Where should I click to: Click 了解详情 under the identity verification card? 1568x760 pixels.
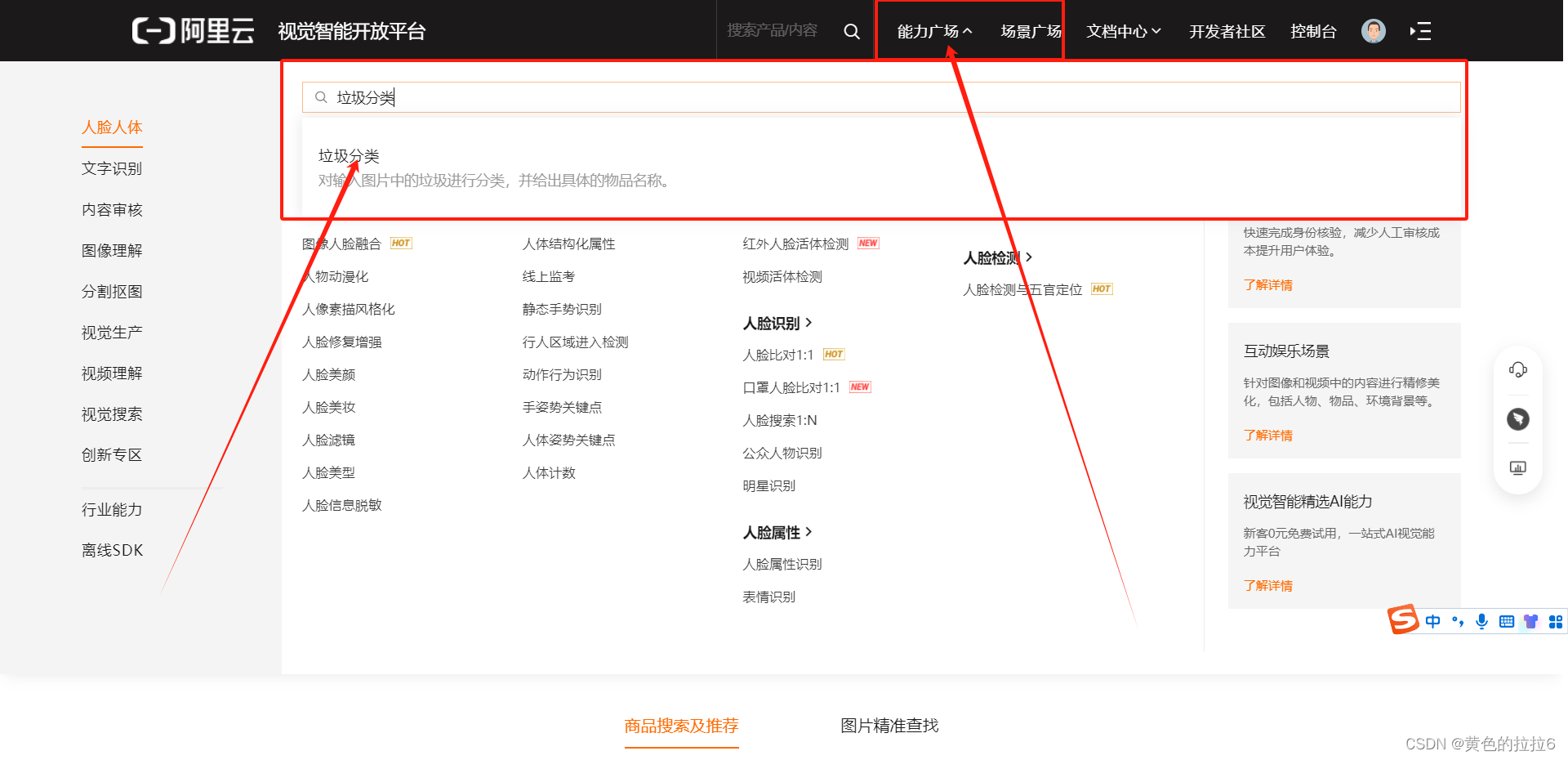[x=1267, y=285]
